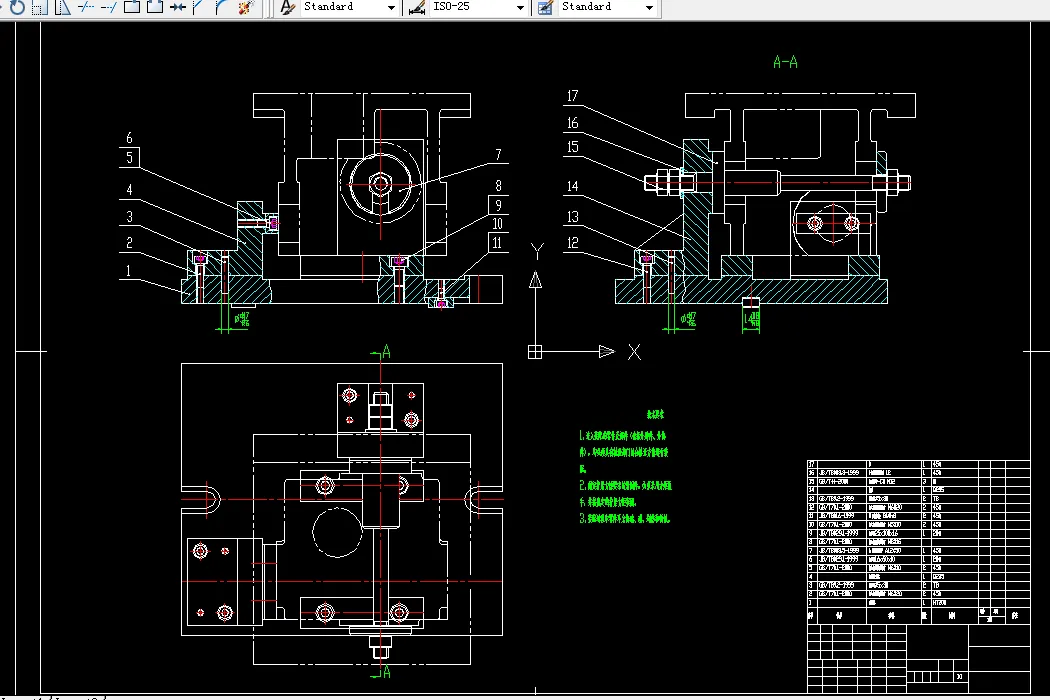Select the Trim tool
1050x700 pixels.
coord(86,7)
